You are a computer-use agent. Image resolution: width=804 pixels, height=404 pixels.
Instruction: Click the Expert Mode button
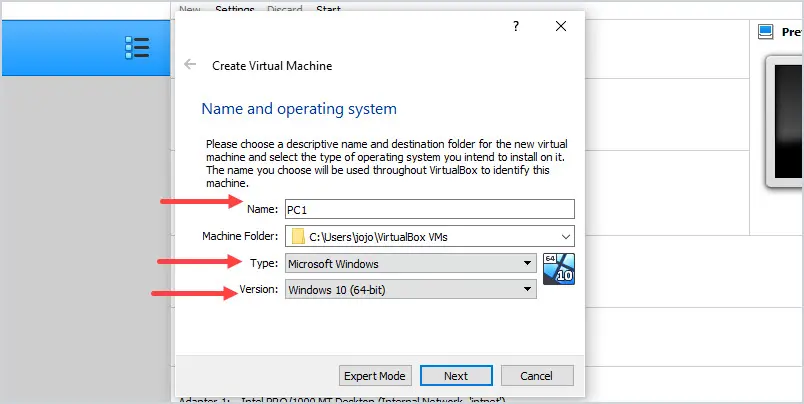(x=375, y=376)
